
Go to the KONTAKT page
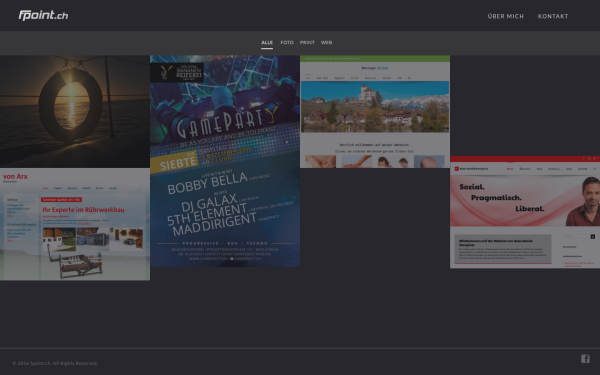click(553, 16)
